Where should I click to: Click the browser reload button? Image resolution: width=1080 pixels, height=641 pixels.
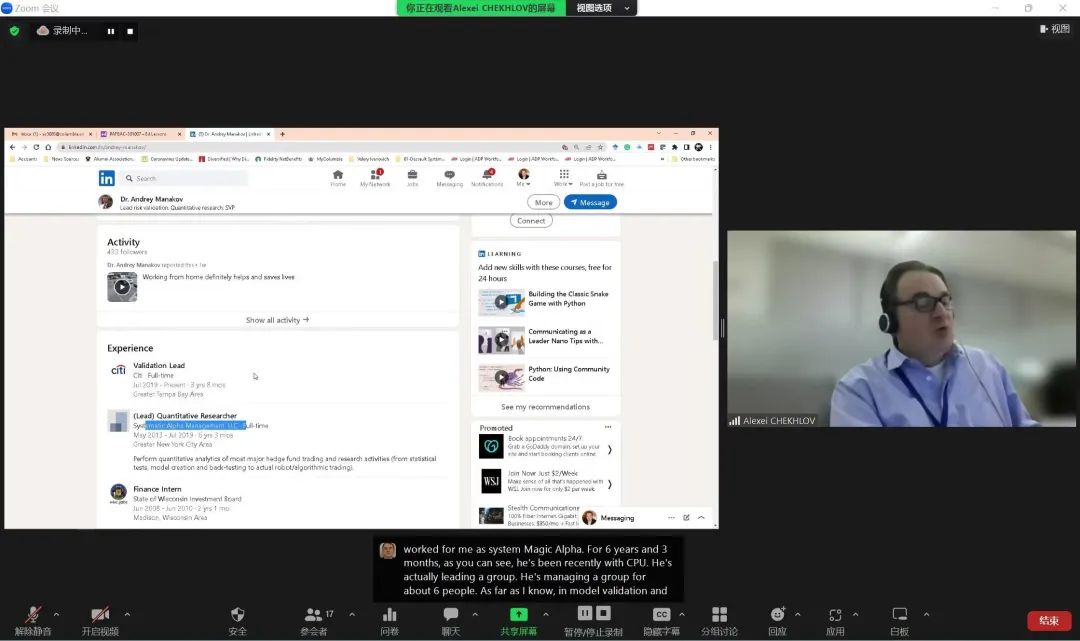(x=36, y=147)
